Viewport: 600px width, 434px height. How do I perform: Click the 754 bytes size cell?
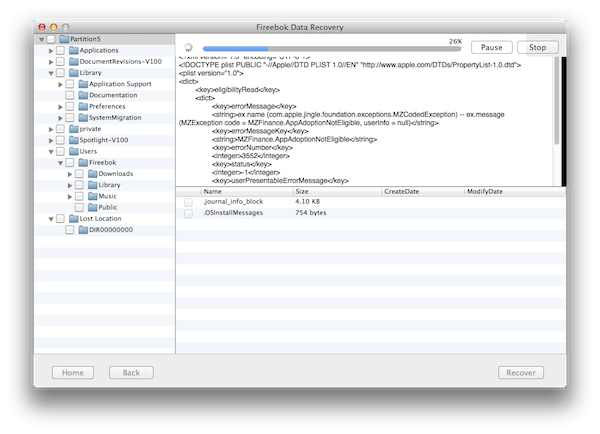pyautogui.click(x=311, y=213)
